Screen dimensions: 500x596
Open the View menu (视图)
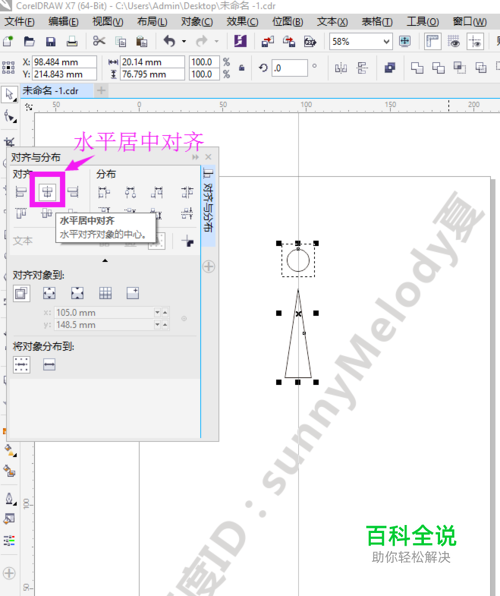coord(108,22)
